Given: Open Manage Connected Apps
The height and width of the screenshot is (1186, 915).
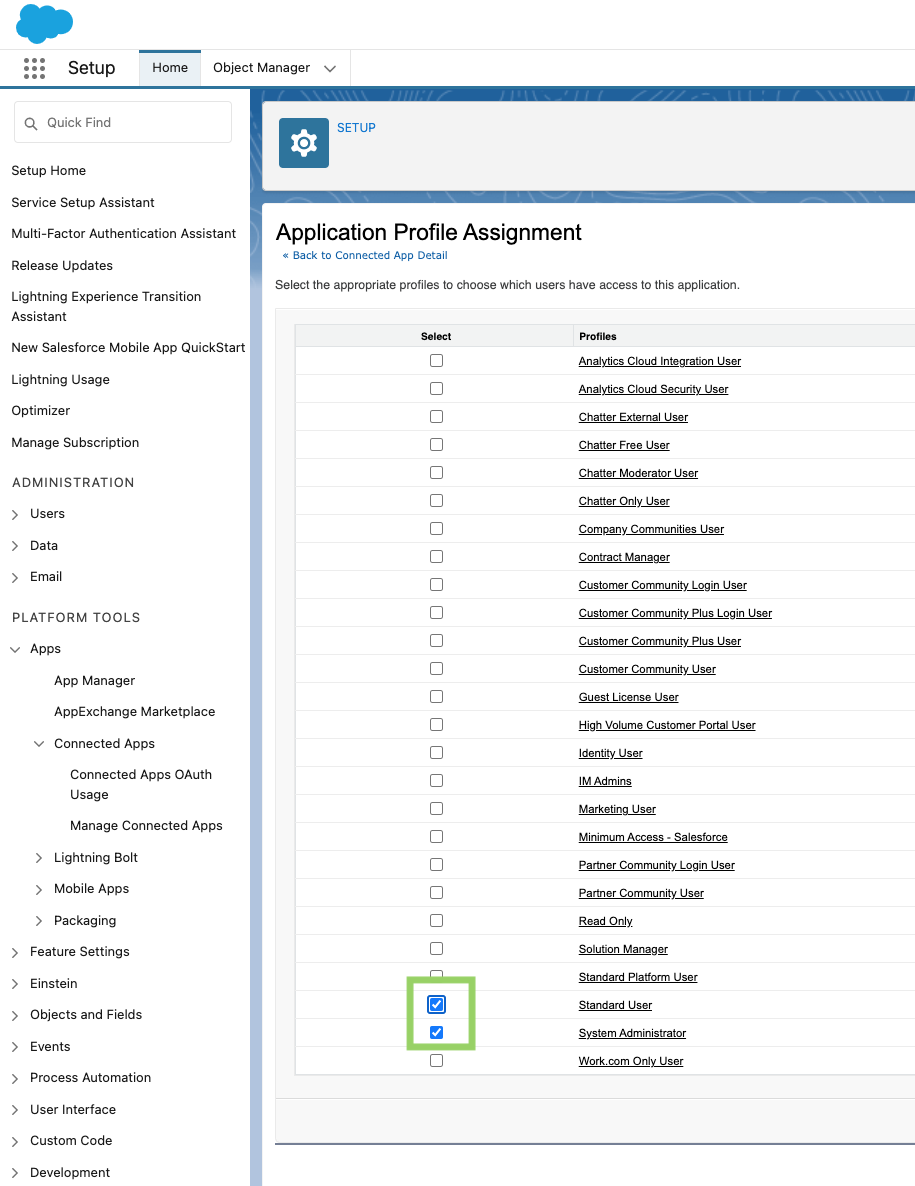Looking at the screenshot, I should (x=146, y=826).
